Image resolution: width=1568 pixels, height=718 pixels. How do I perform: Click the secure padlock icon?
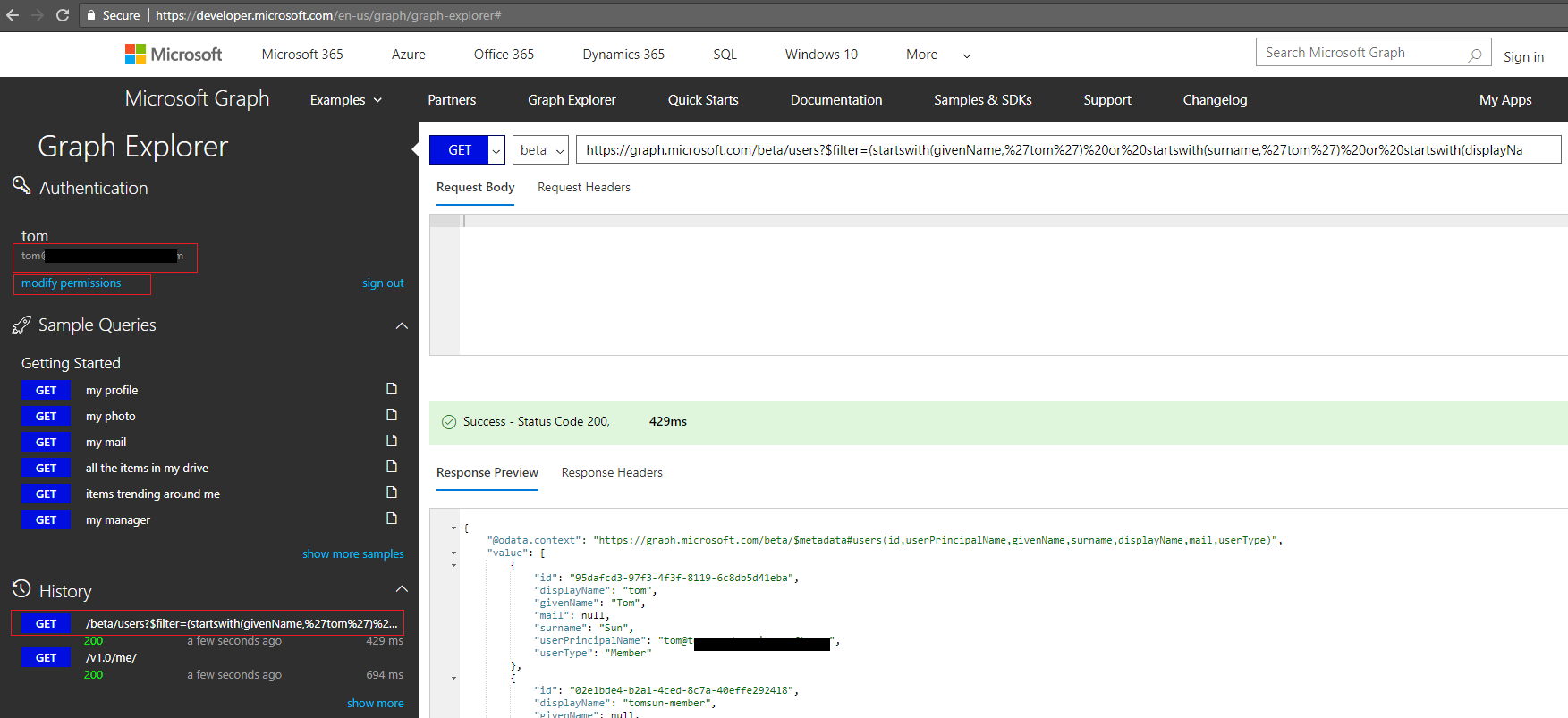click(90, 15)
